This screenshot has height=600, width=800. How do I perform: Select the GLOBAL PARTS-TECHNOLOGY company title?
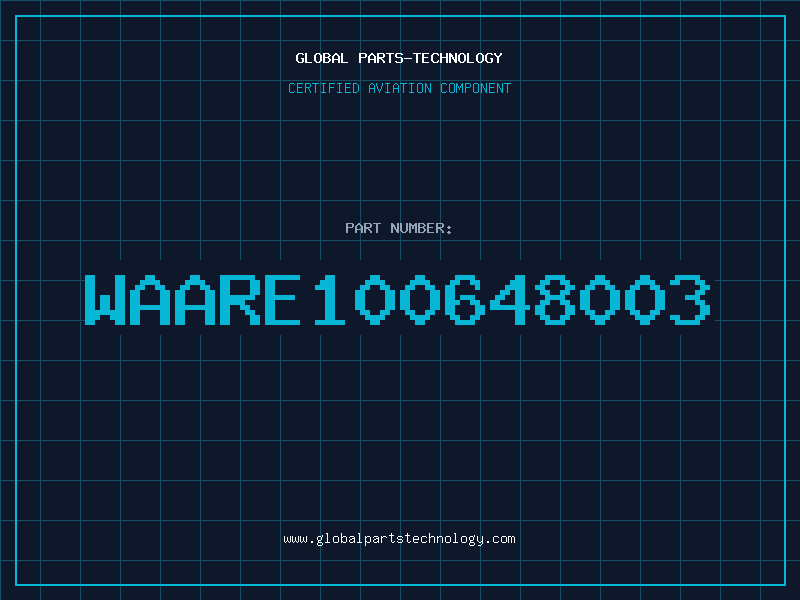399,59
